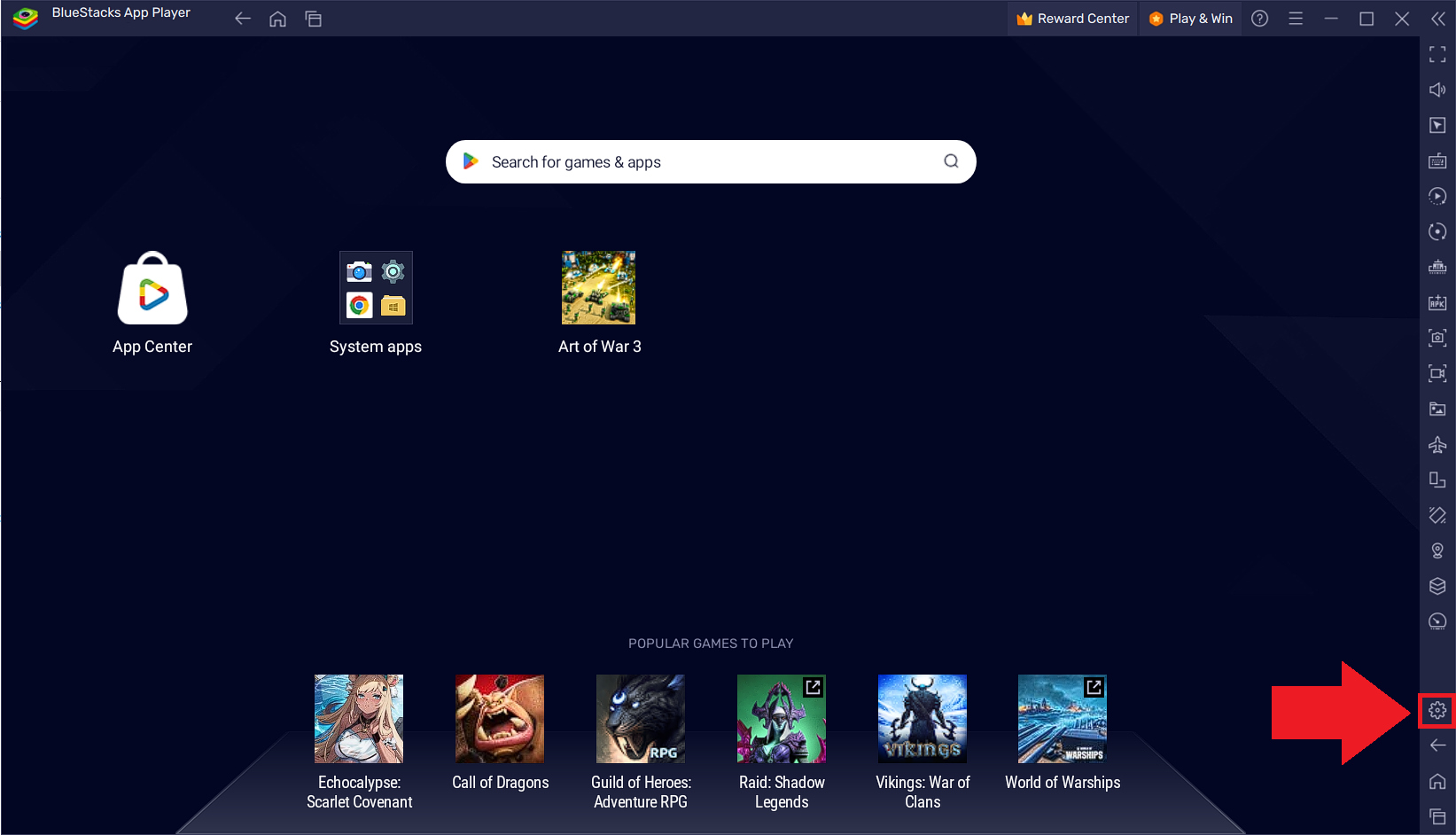Open Echocalypse: Scarlet Covenant game thumbnail
This screenshot has height=835, width=1456.
click(x=359, y=719)
